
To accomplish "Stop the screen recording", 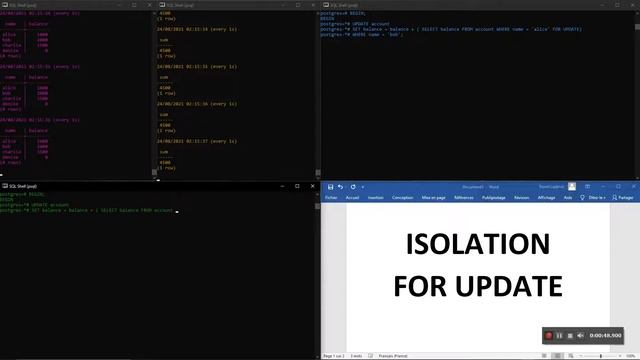I will [570, 336].
